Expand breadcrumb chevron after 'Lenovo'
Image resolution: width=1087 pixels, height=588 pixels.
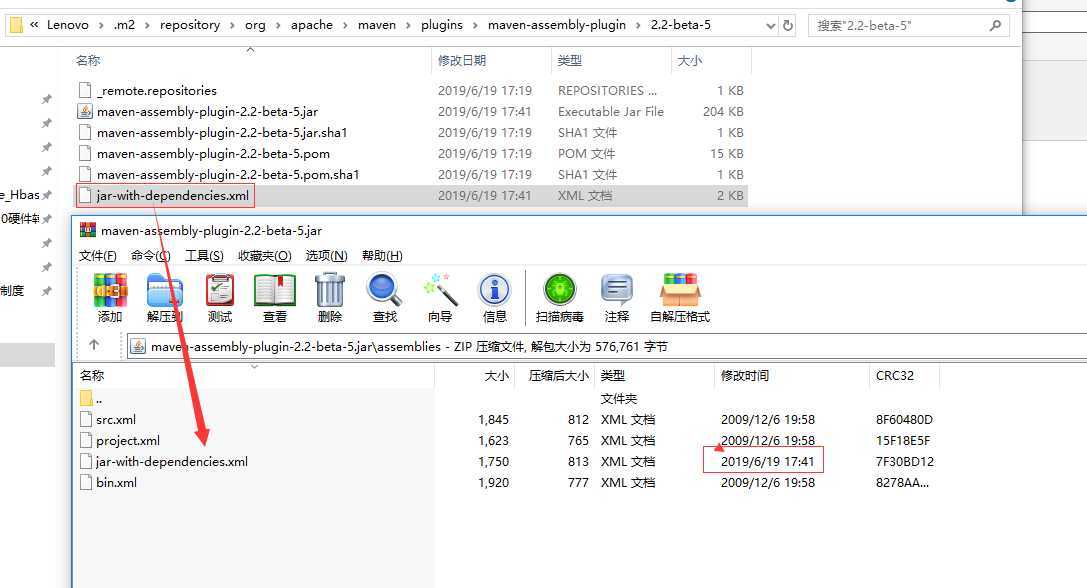coord(101,26)
